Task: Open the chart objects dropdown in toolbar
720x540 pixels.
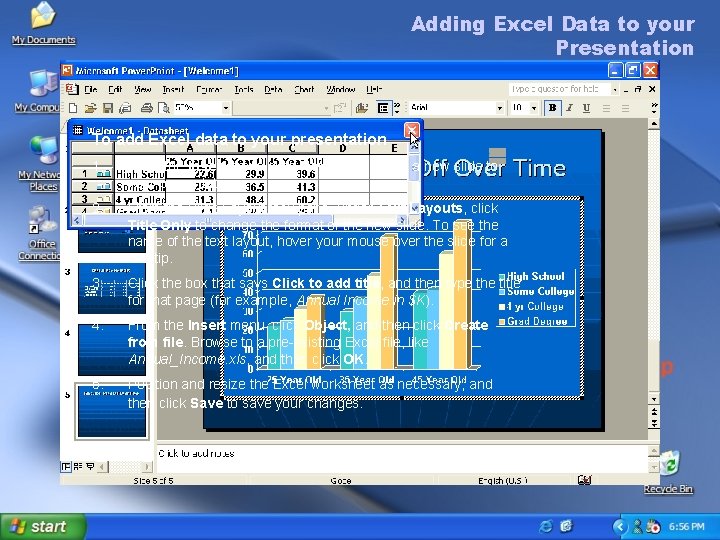Action: pos(326,108)
